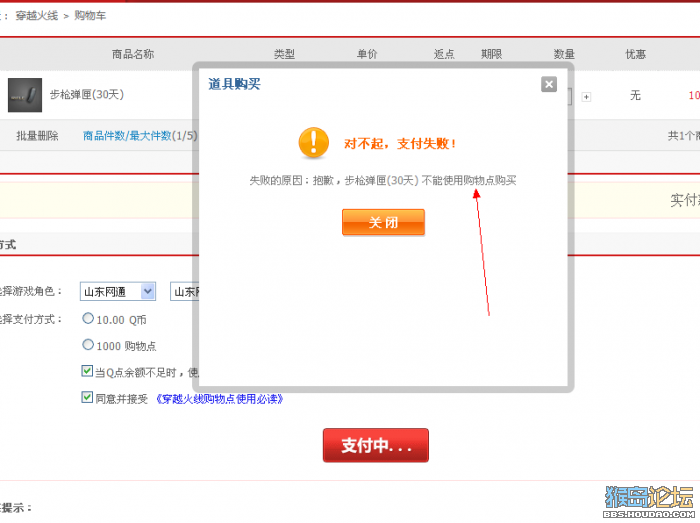Click the 无 discount value
Screen dimensions: 700x523
[x=635, y=95]
